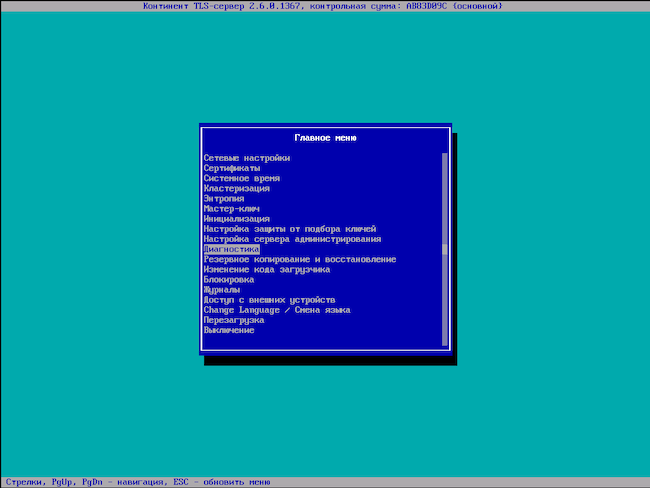Choose Change Language / Смена языка

pyautogui.click(x=277, y=310)
